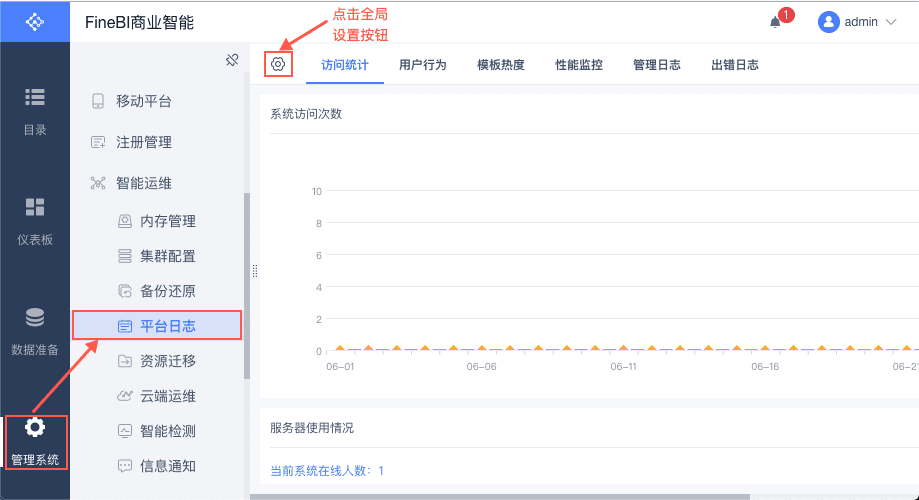The image size is (919, 500).
Task: Open the 目录 directory section
Action: [35, 110]
